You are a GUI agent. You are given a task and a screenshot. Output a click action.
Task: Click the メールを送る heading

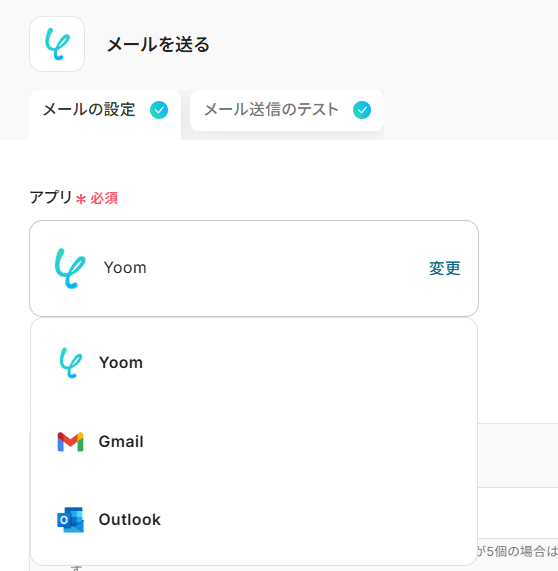coord(158,44)
